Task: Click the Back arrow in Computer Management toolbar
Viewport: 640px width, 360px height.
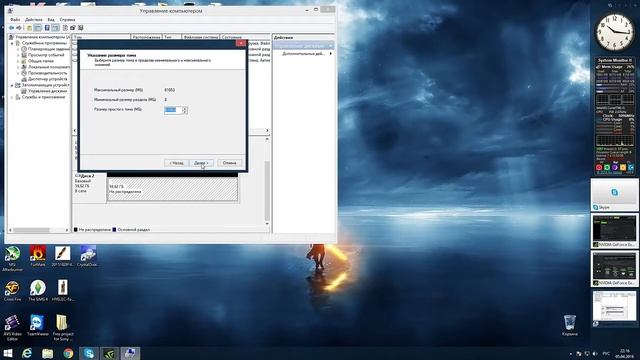Action: pos(11,28)
